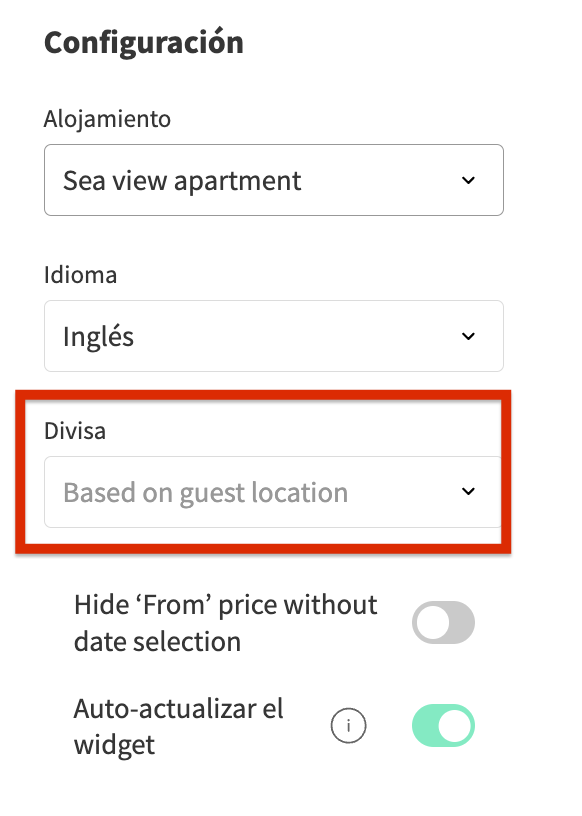582x816 pixels.
Task: Click the chevron arrow in Divisa field
Action: (x=468, y=491)
